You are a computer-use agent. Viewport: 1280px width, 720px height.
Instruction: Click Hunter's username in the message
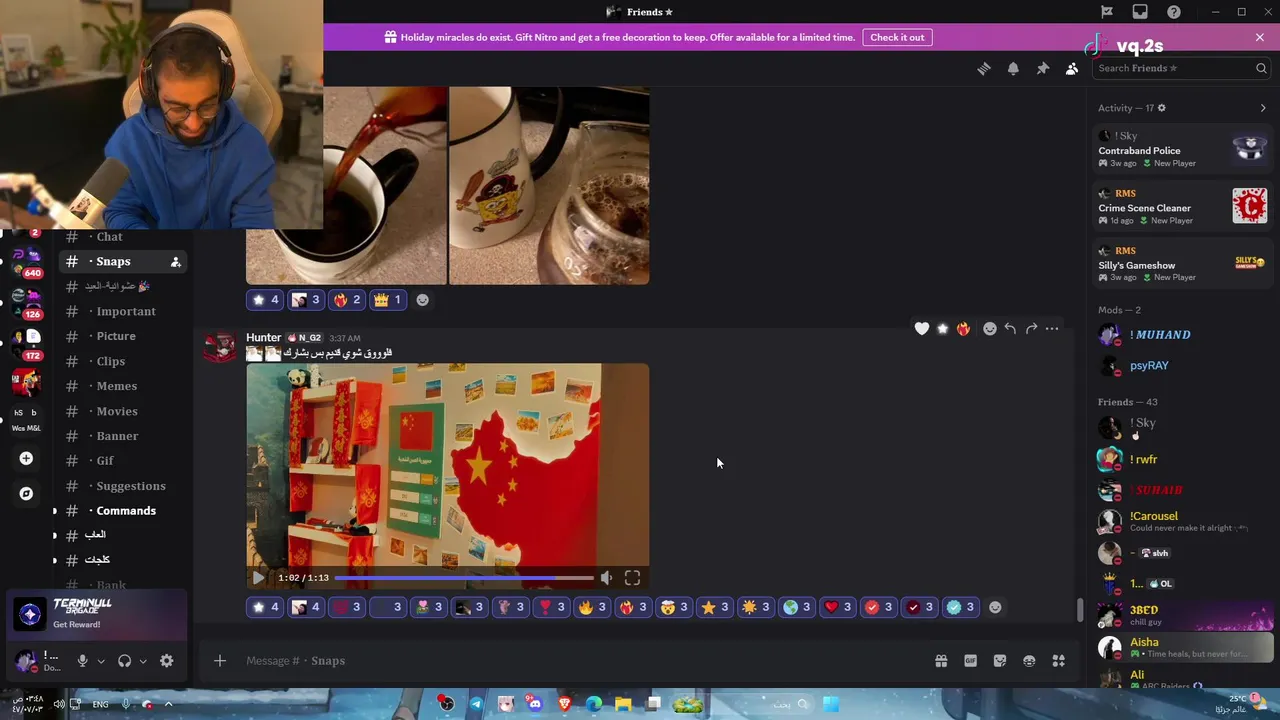point(264,337)
